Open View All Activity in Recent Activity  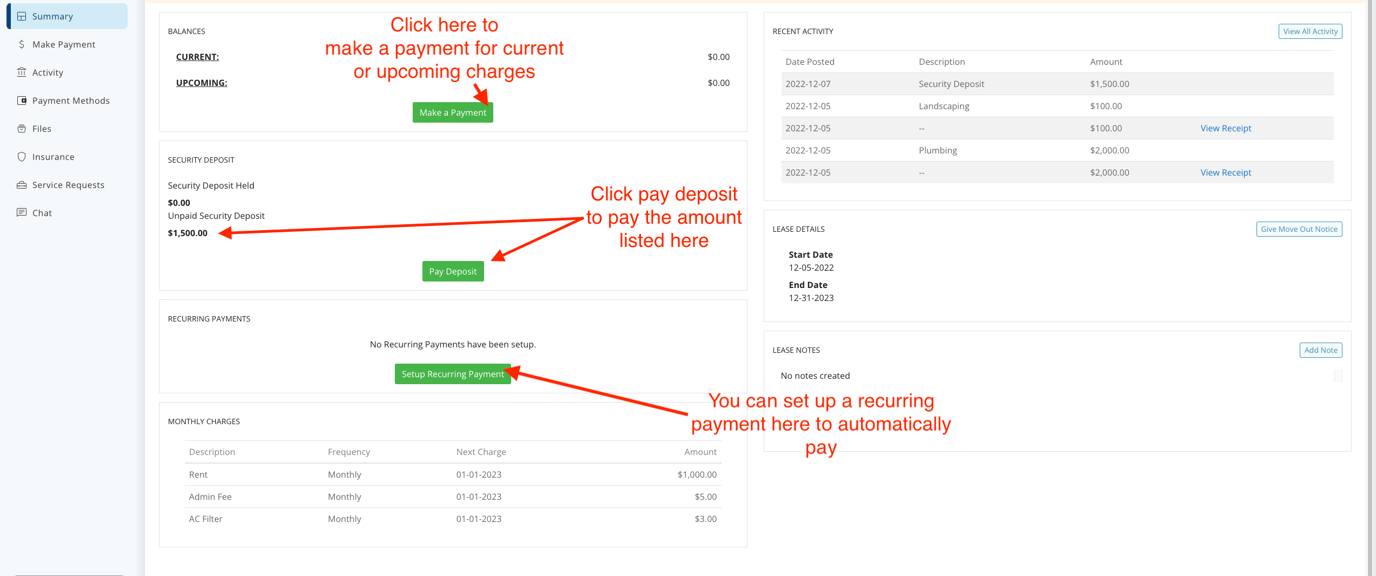point(1310,31)
